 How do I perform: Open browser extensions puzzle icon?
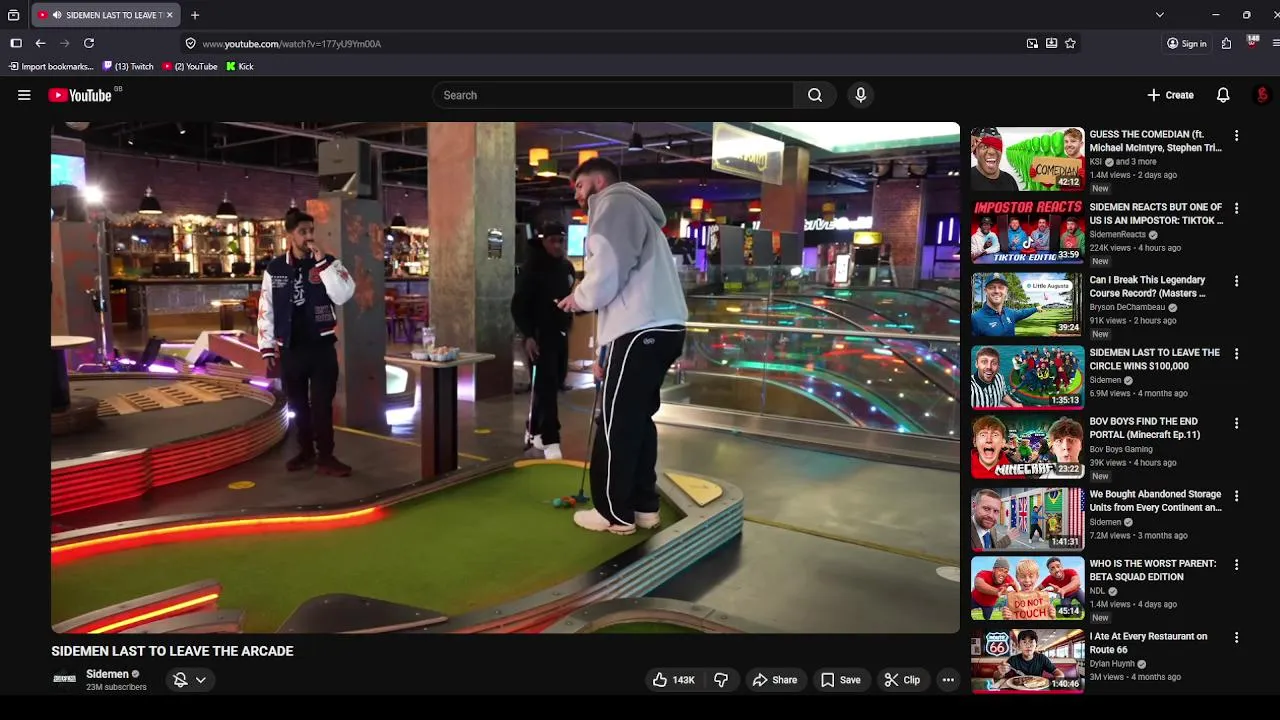click(x=1227, y=44)
